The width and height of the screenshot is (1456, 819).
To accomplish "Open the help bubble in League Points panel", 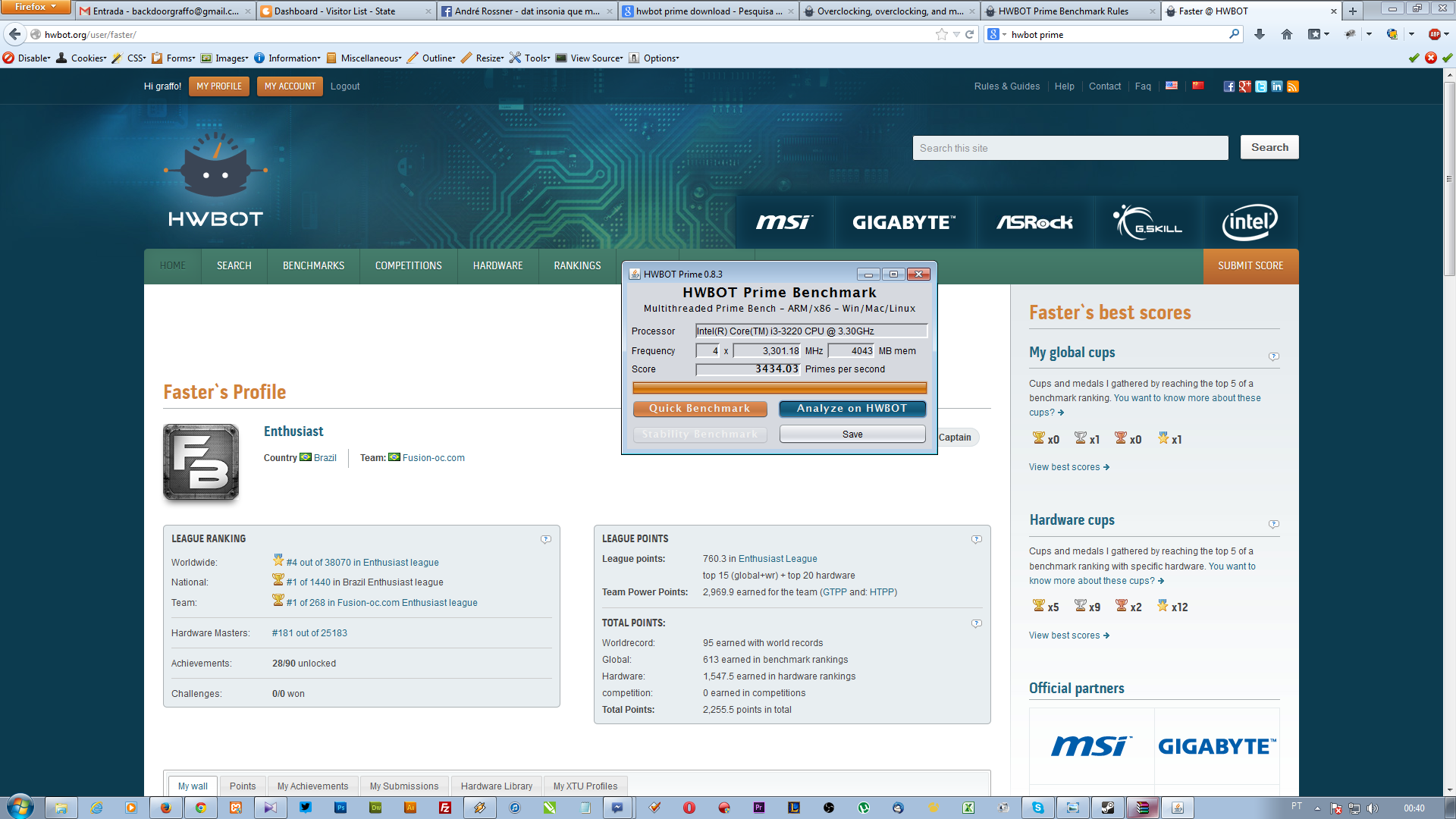I will (976, 539).
